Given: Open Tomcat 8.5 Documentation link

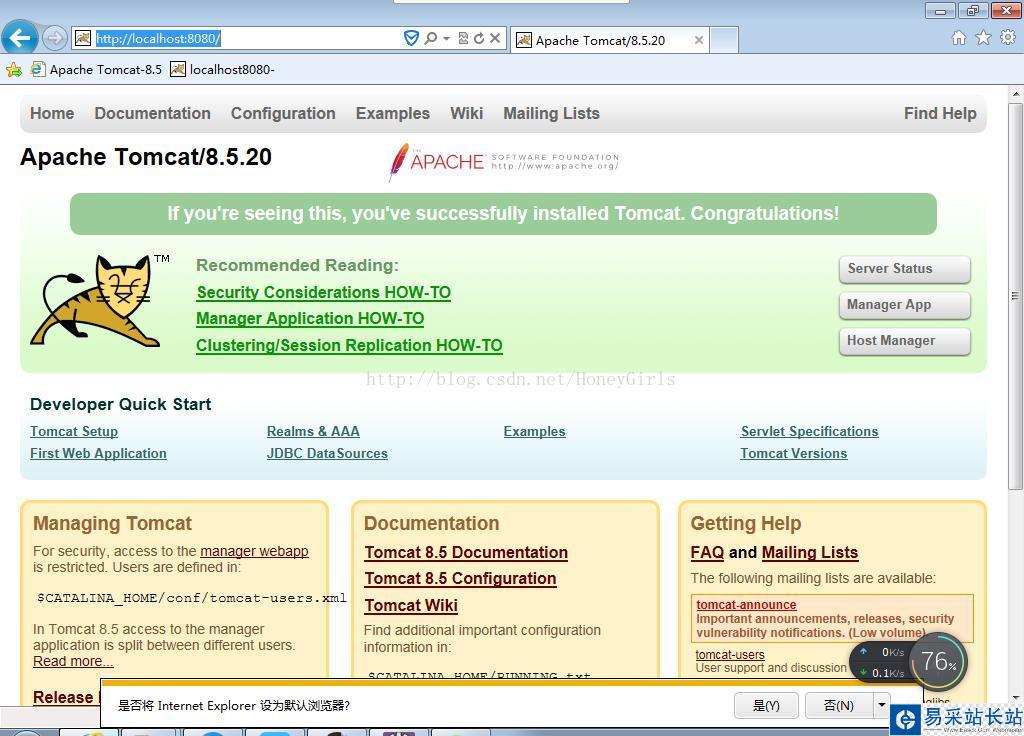Looking at the screenshot, I should (x=466, y=552).
